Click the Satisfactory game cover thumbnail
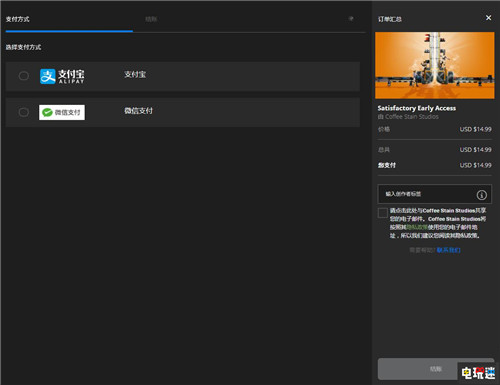 [x=435, y=65]
